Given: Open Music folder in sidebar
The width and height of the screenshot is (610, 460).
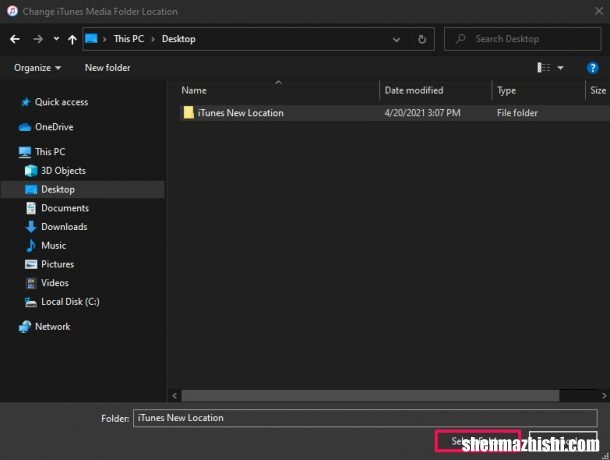Looking at the screenshot, I should coord(46,245).
